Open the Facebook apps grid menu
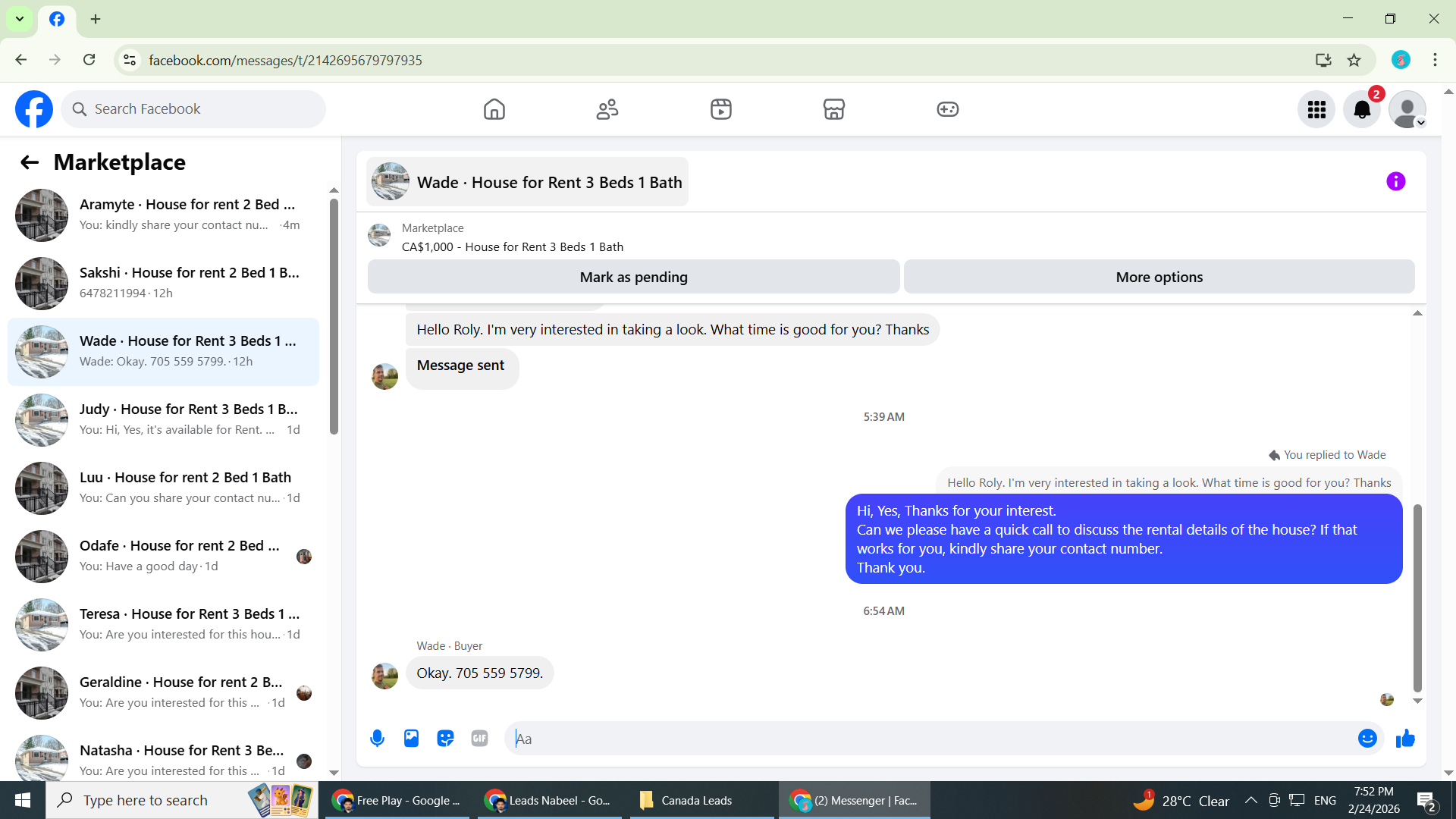 1316,110
